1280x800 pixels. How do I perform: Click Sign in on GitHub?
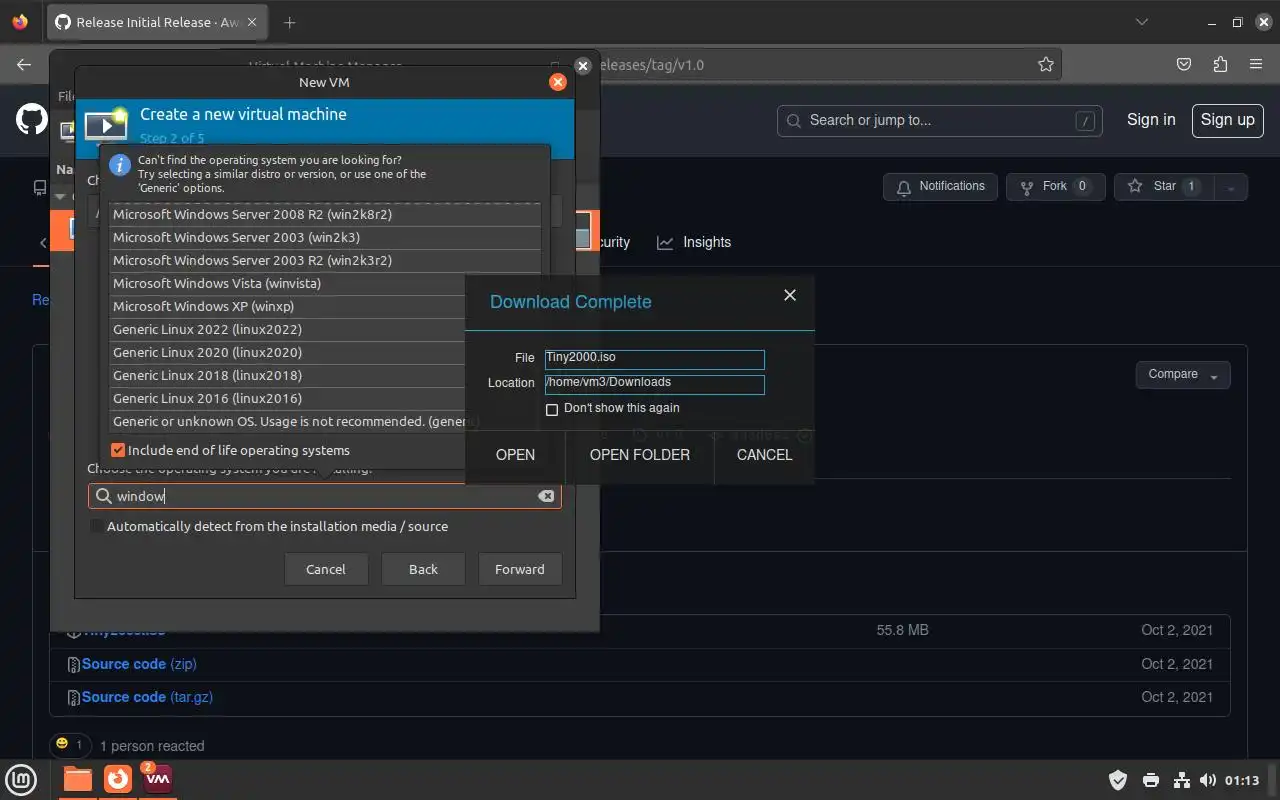(x=1151, y=119)
